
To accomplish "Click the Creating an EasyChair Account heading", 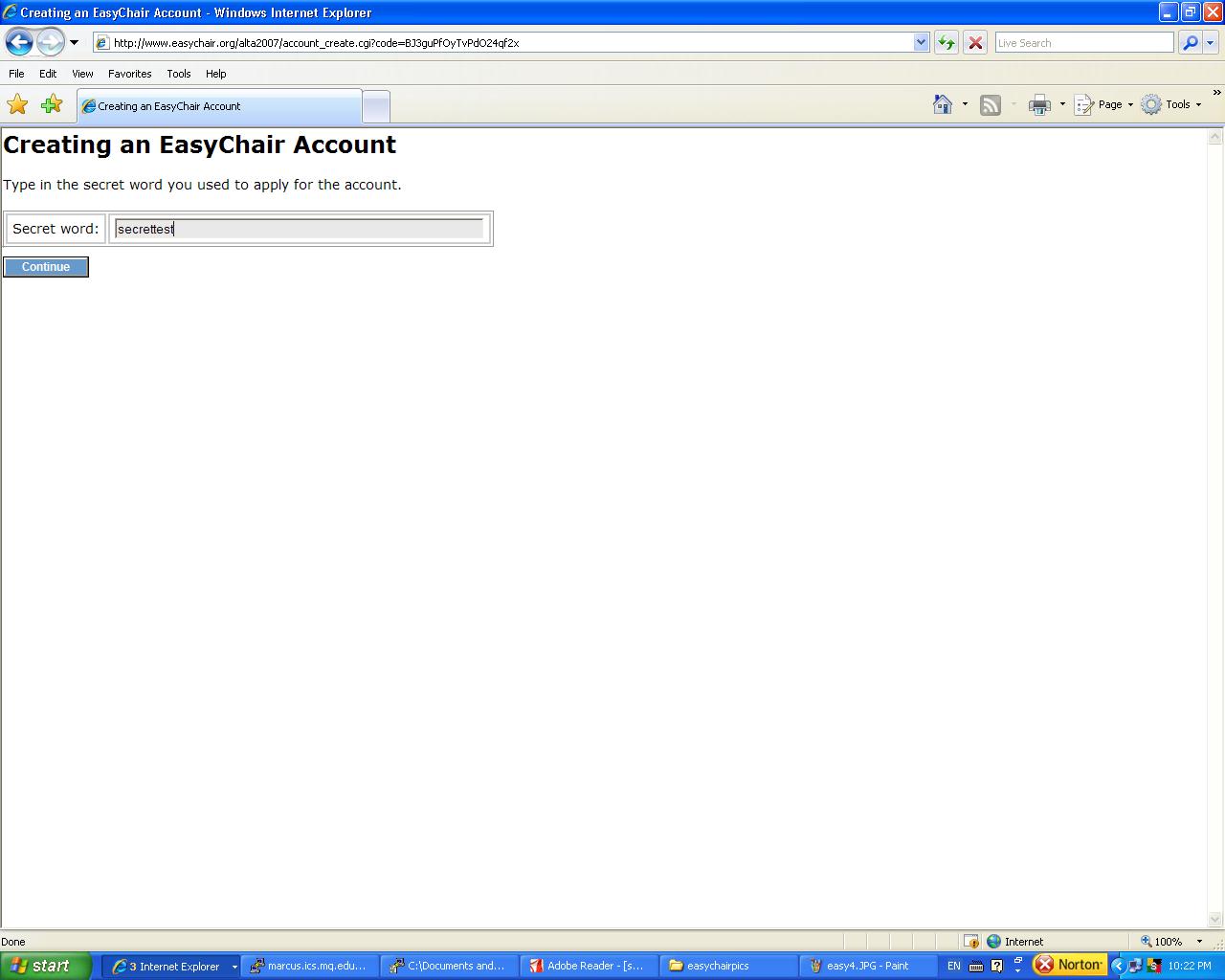I will click(199, 145).
